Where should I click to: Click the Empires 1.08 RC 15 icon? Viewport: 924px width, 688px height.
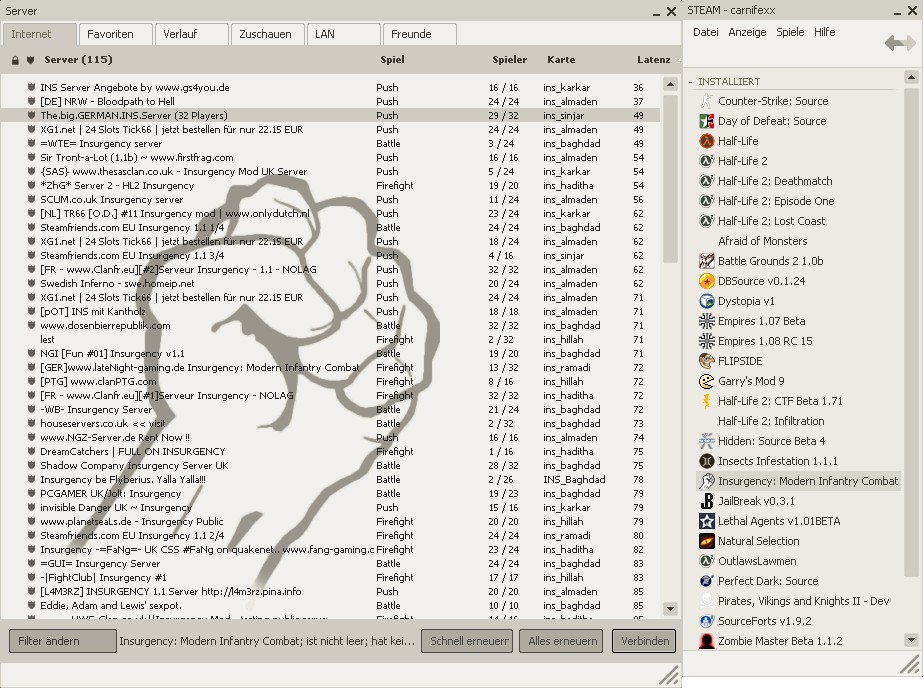(x=706, y=341)
